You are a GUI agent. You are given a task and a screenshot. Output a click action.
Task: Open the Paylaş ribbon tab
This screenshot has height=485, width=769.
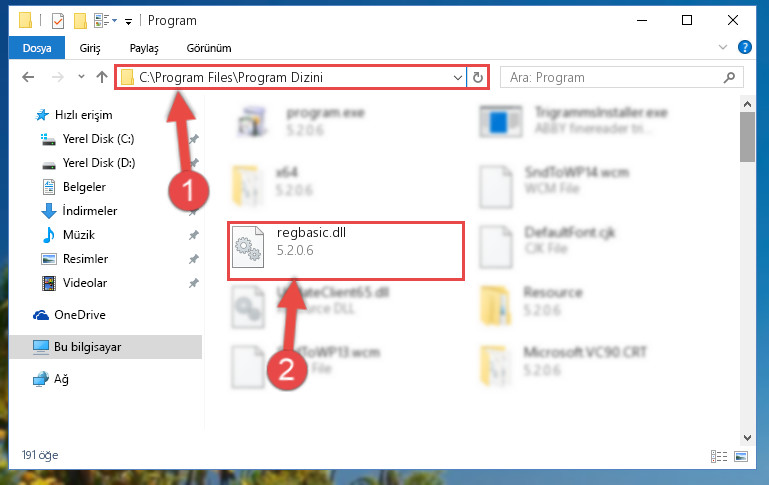coord(144,48)
